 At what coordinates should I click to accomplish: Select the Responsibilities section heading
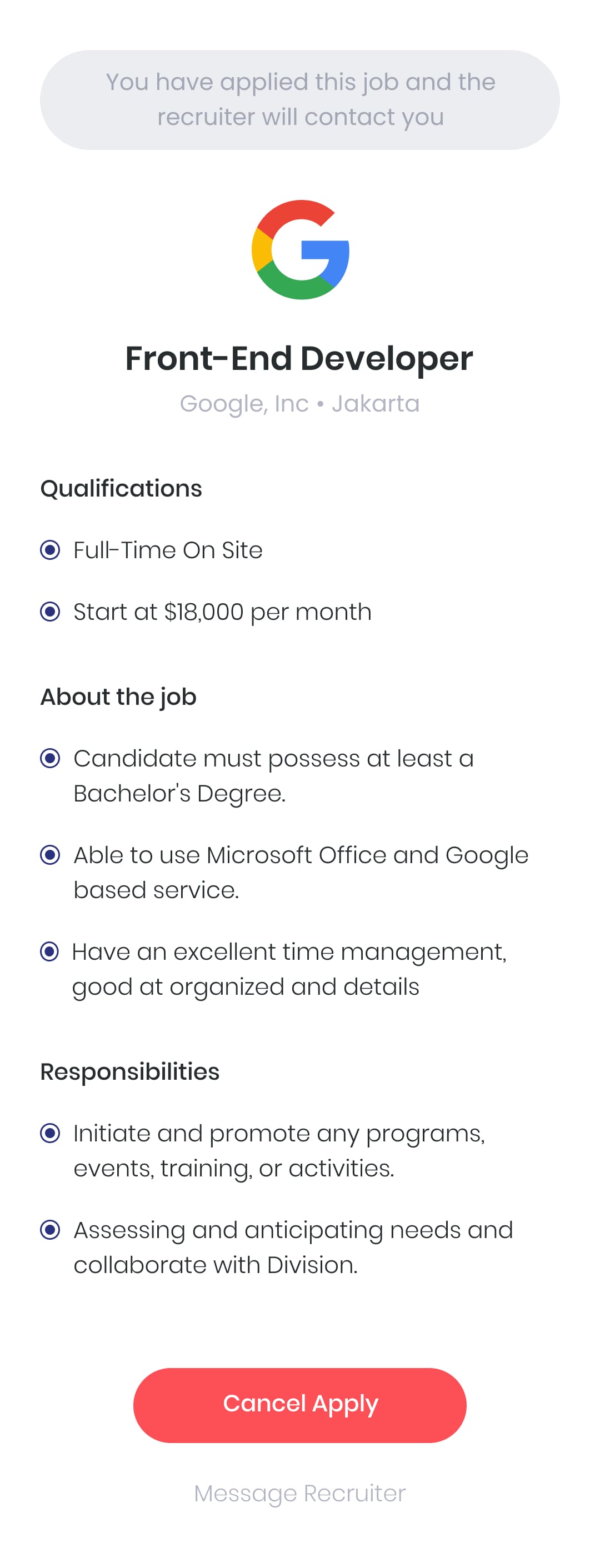click(129, 1072)
